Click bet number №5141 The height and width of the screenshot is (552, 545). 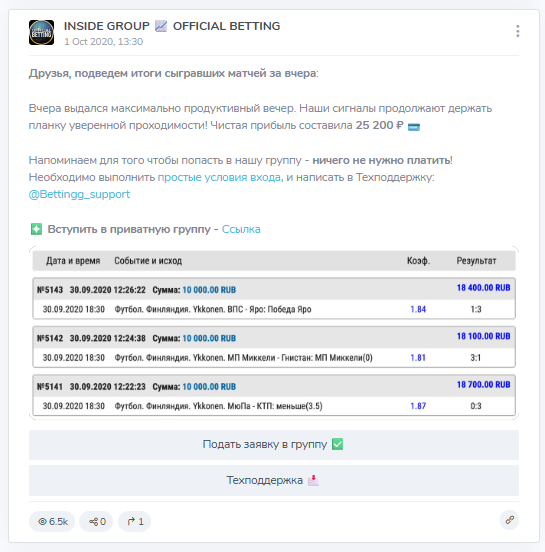(50, 387)
